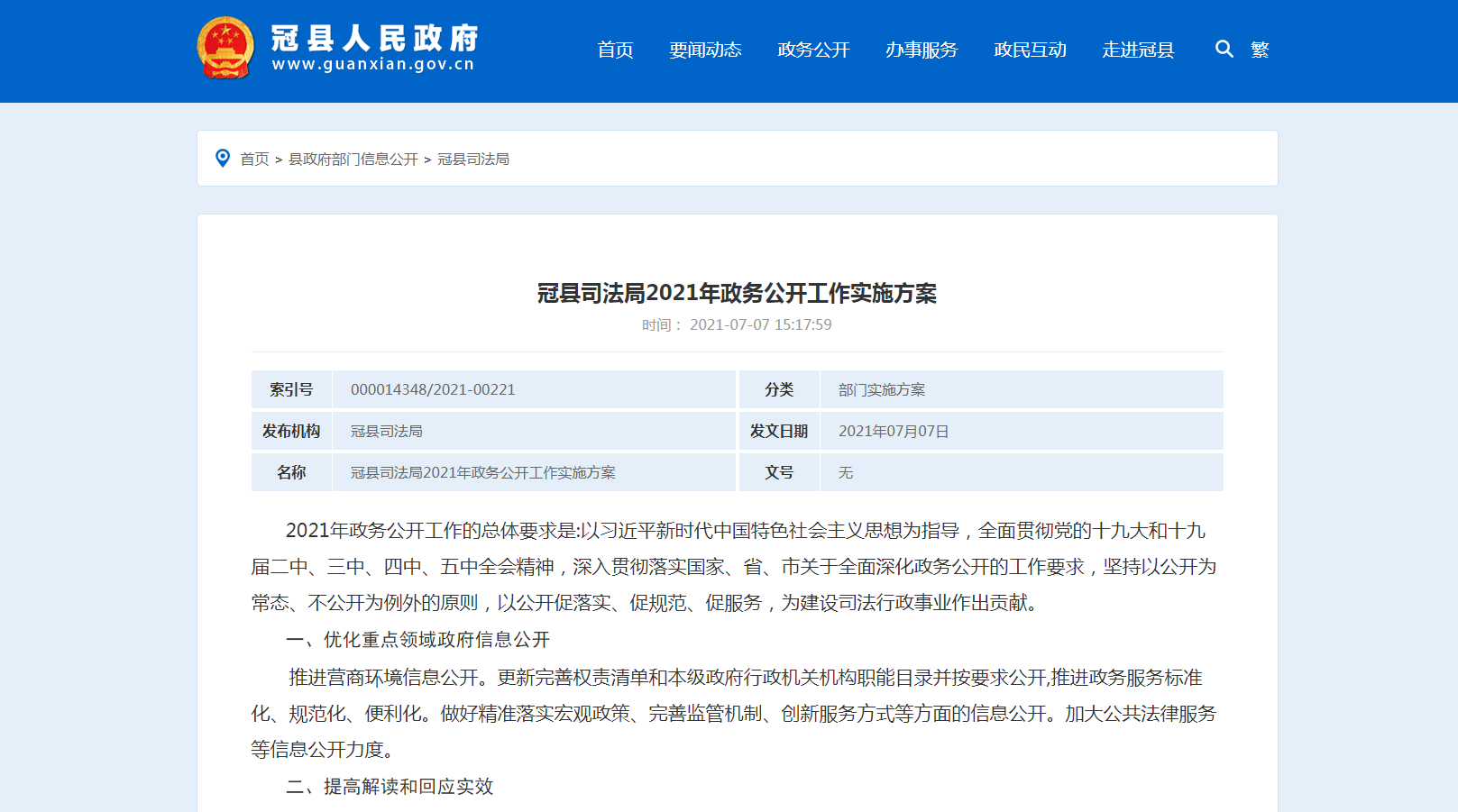
Task: Click the 名称 label cell
Action: (x=291, y=472)
